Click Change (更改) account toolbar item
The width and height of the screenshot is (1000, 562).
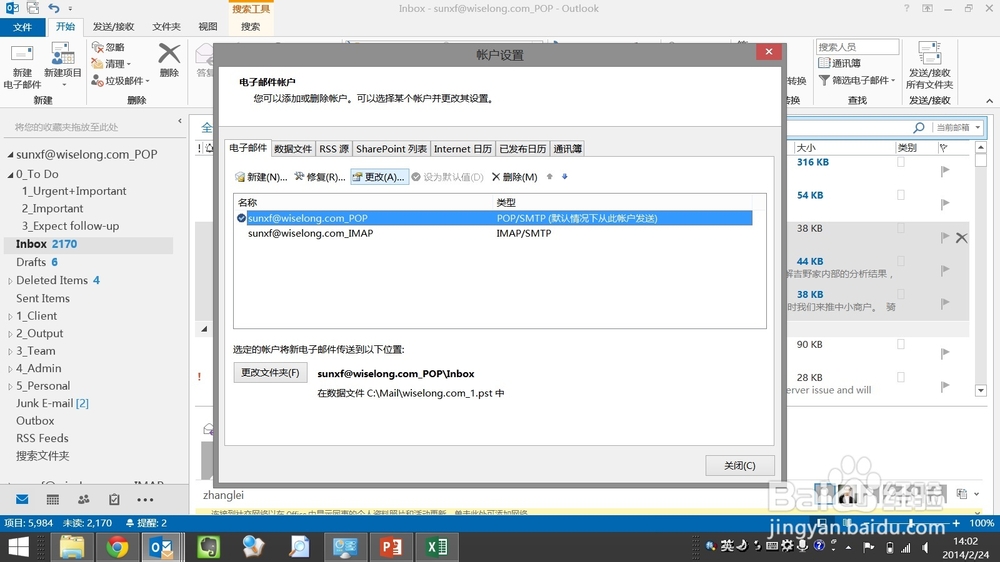click(x=379, y=177)
